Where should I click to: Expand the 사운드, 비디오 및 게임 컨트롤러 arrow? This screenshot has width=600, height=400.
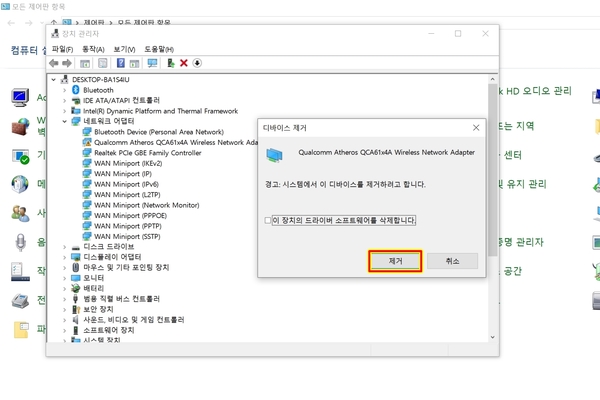point(64,320)
